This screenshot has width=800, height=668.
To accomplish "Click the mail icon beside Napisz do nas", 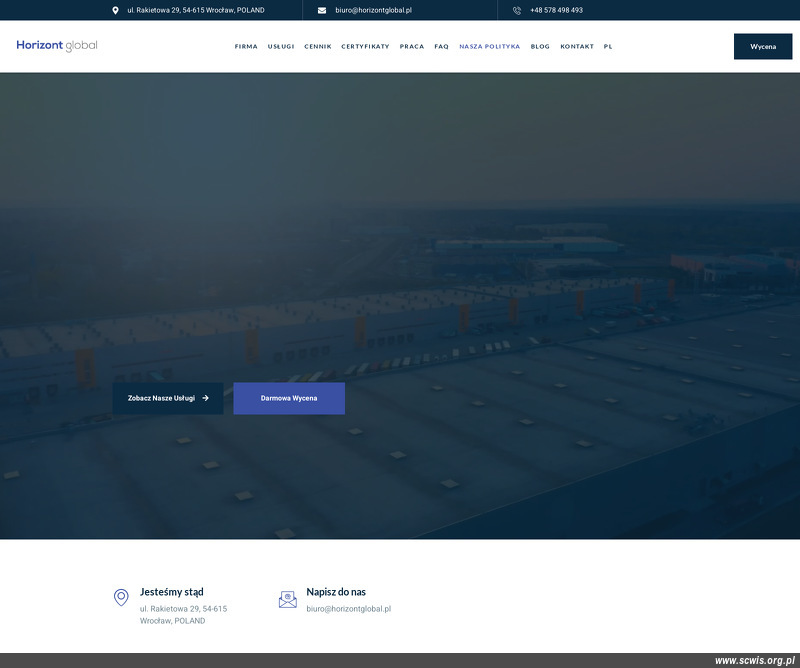I will (288, 599).
